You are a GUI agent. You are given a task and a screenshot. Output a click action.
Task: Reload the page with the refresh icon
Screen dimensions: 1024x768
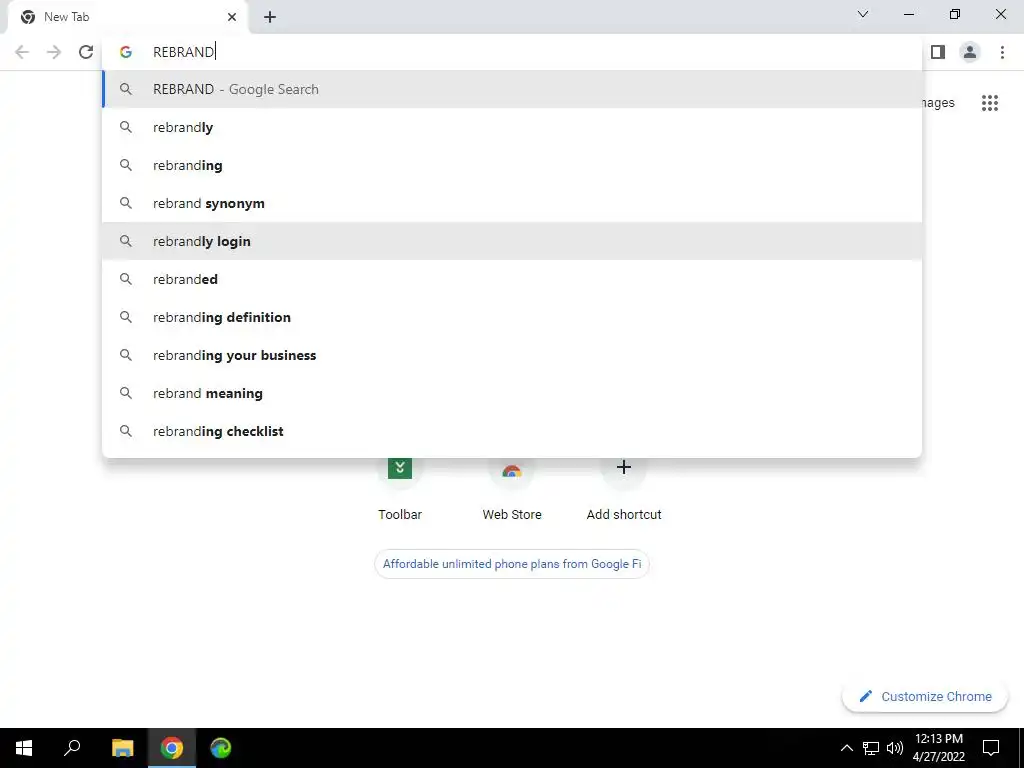click(86, 52)
